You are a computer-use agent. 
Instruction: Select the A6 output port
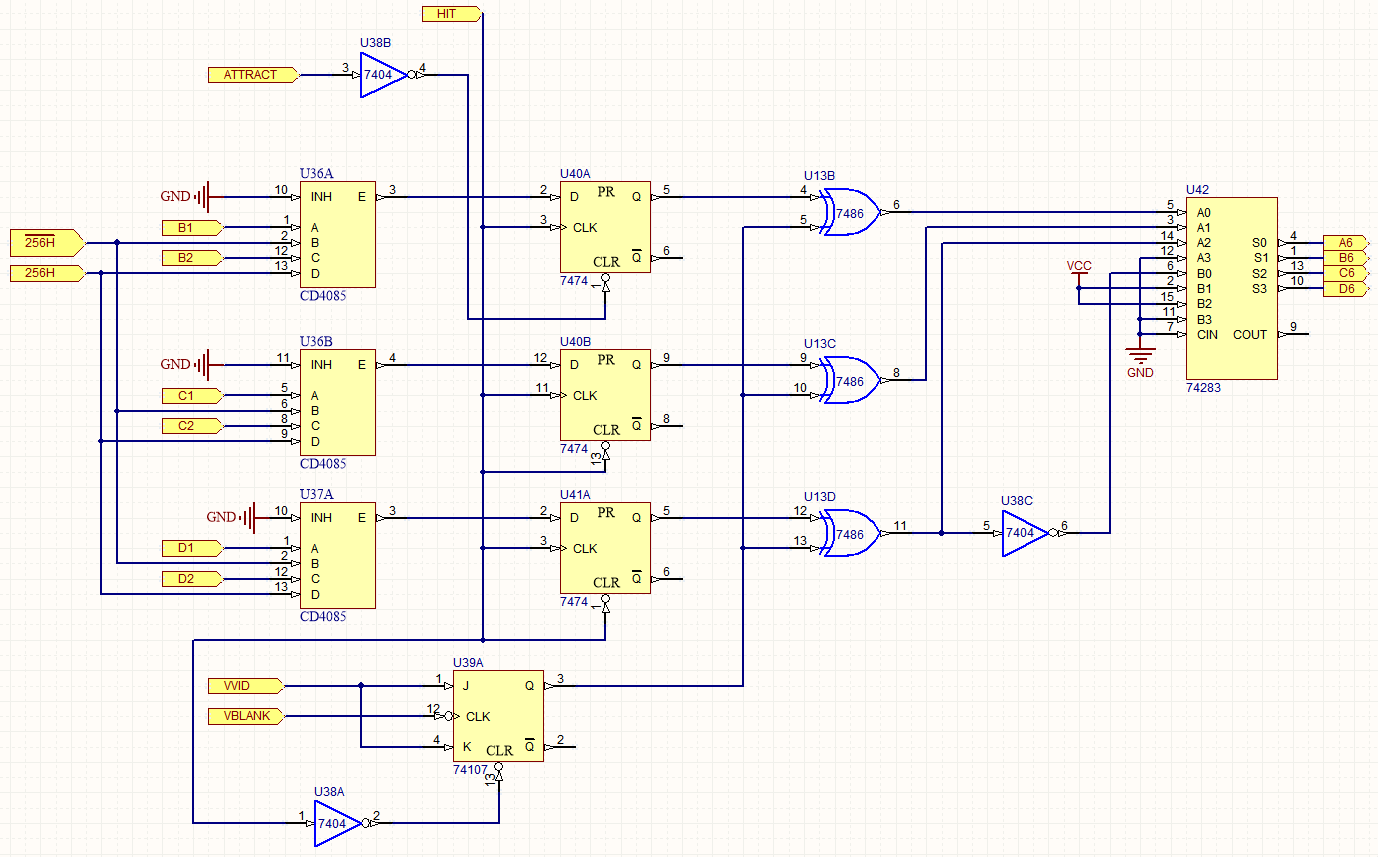[x=1346, y=243]
